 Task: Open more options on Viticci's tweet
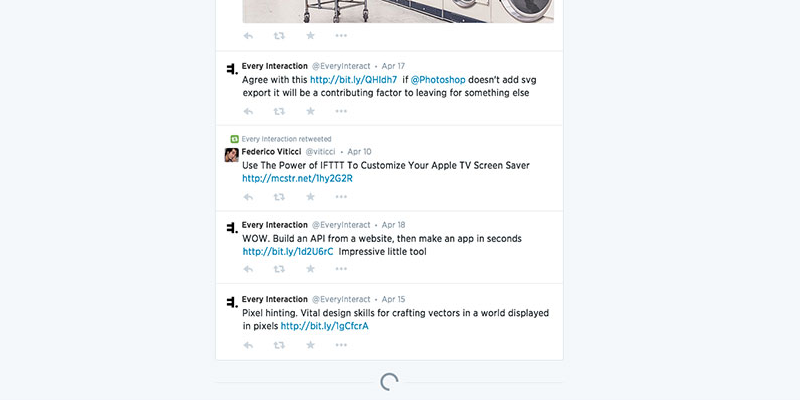[x=341, y=197]
